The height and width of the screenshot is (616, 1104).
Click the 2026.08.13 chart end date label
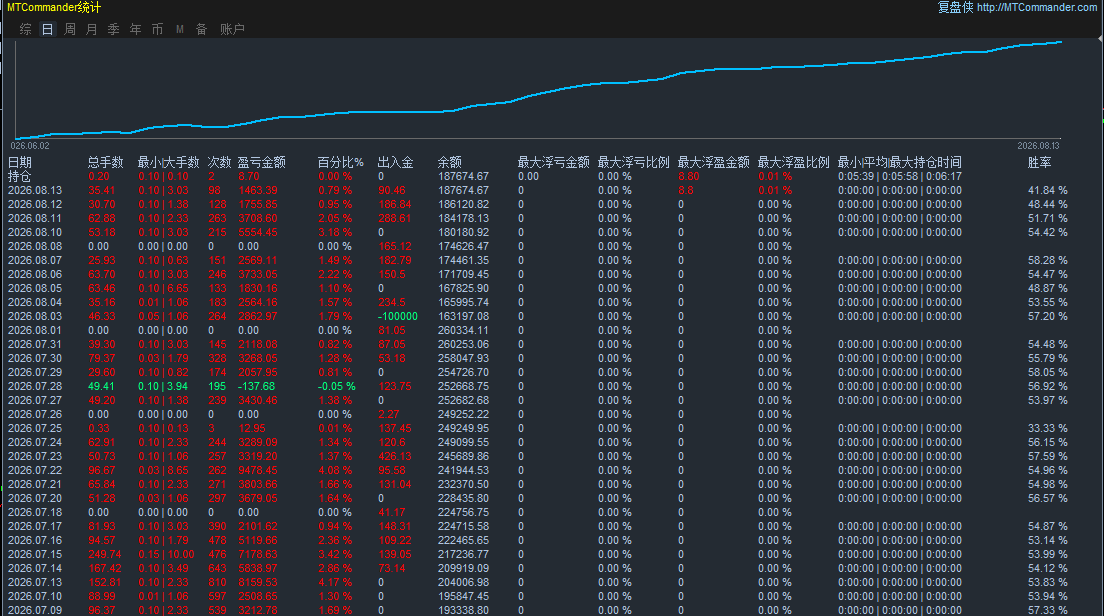[1038, 146]
